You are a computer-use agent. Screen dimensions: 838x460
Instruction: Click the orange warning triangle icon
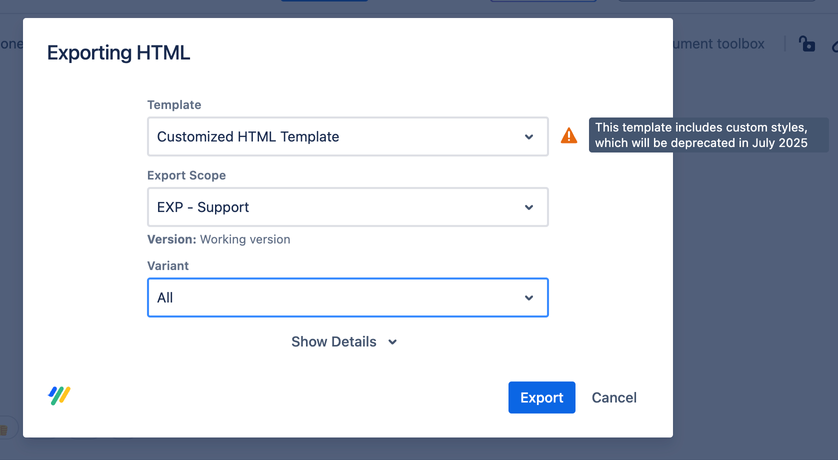click(569, 136)
